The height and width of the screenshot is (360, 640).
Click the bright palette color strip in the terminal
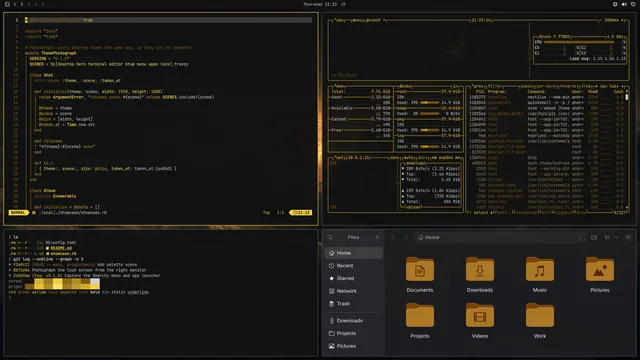[62, 287]
